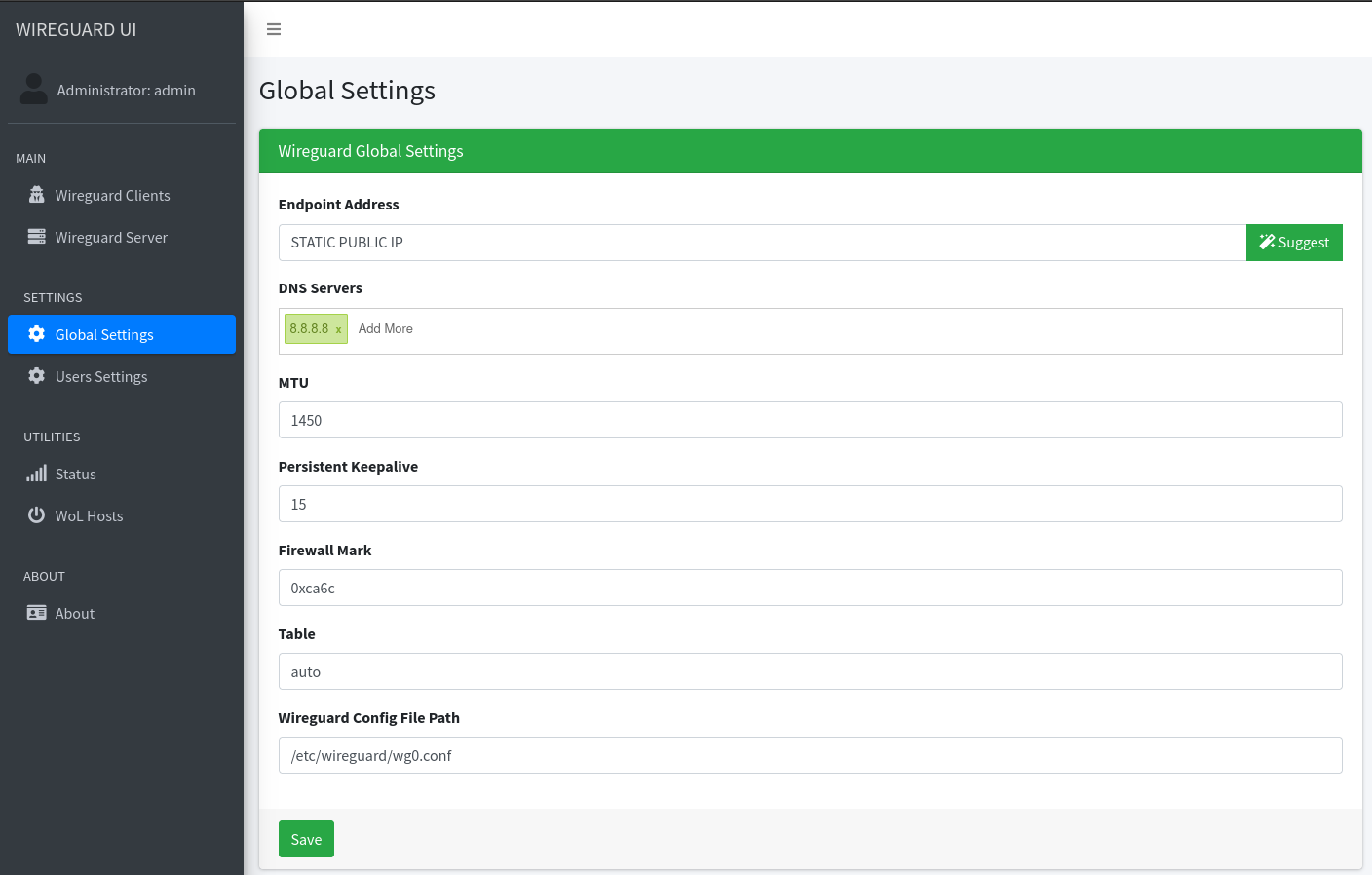1372x875 pixels.
Task: Click the administrator profile avatar icon
Action: click(33, 89)
